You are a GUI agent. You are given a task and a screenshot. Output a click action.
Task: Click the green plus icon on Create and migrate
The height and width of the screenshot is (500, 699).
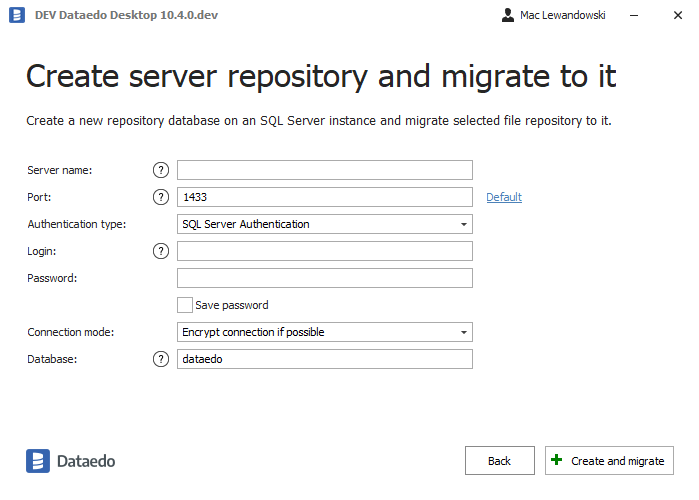(557, 461)
